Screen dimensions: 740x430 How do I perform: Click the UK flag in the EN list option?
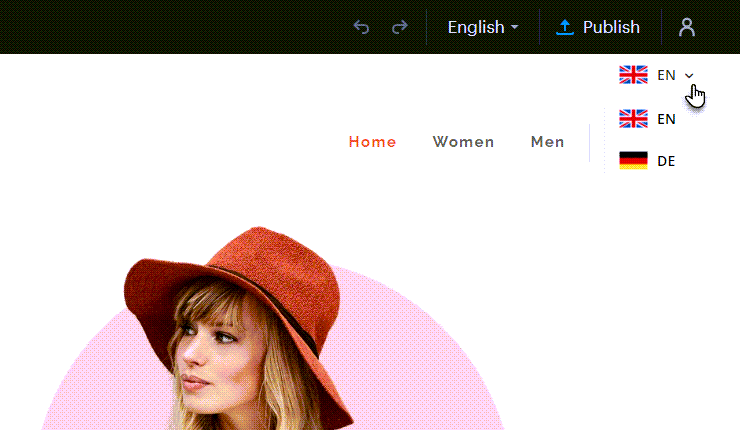(633, 119)
